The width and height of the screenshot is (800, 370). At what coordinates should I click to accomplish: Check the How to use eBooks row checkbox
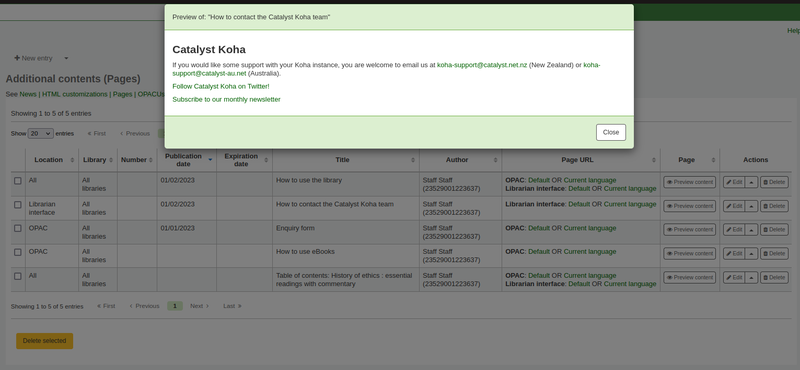(x=18, y=252)
